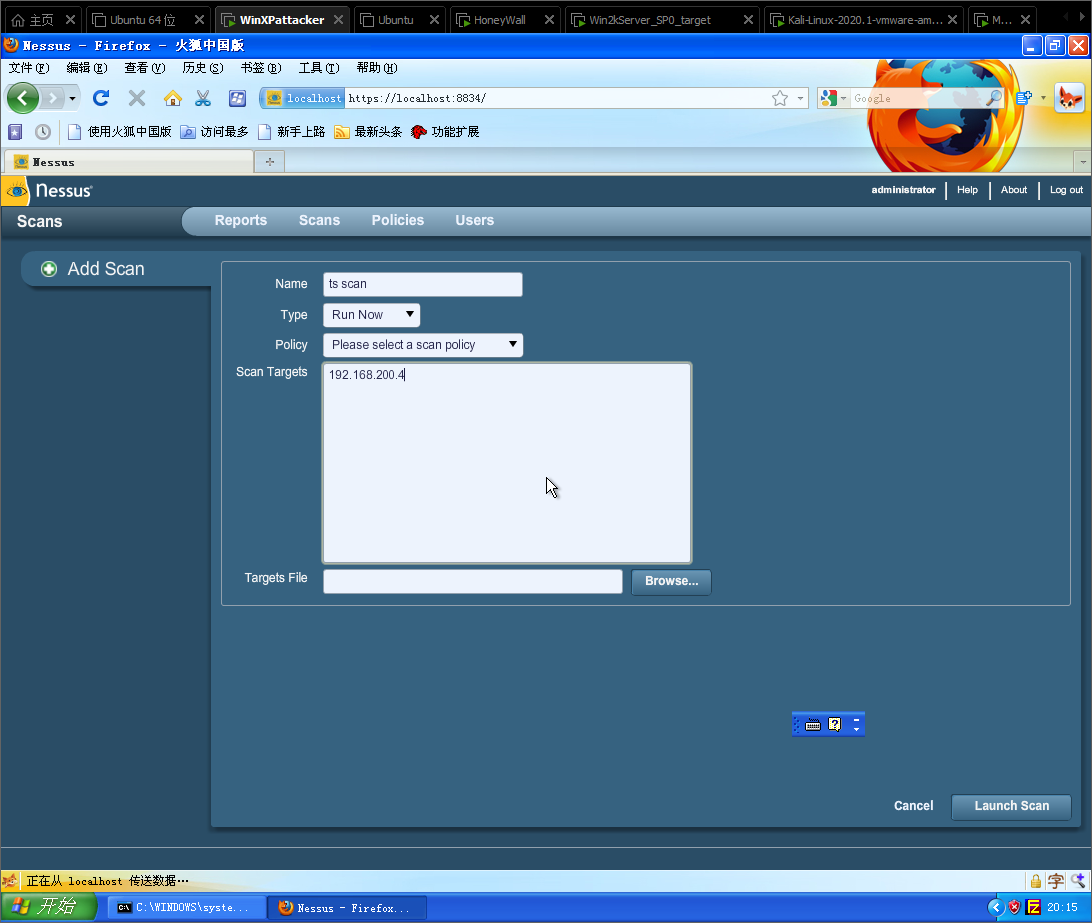
Task: Reload the Nessus page
Action: (x=101, y=98)
